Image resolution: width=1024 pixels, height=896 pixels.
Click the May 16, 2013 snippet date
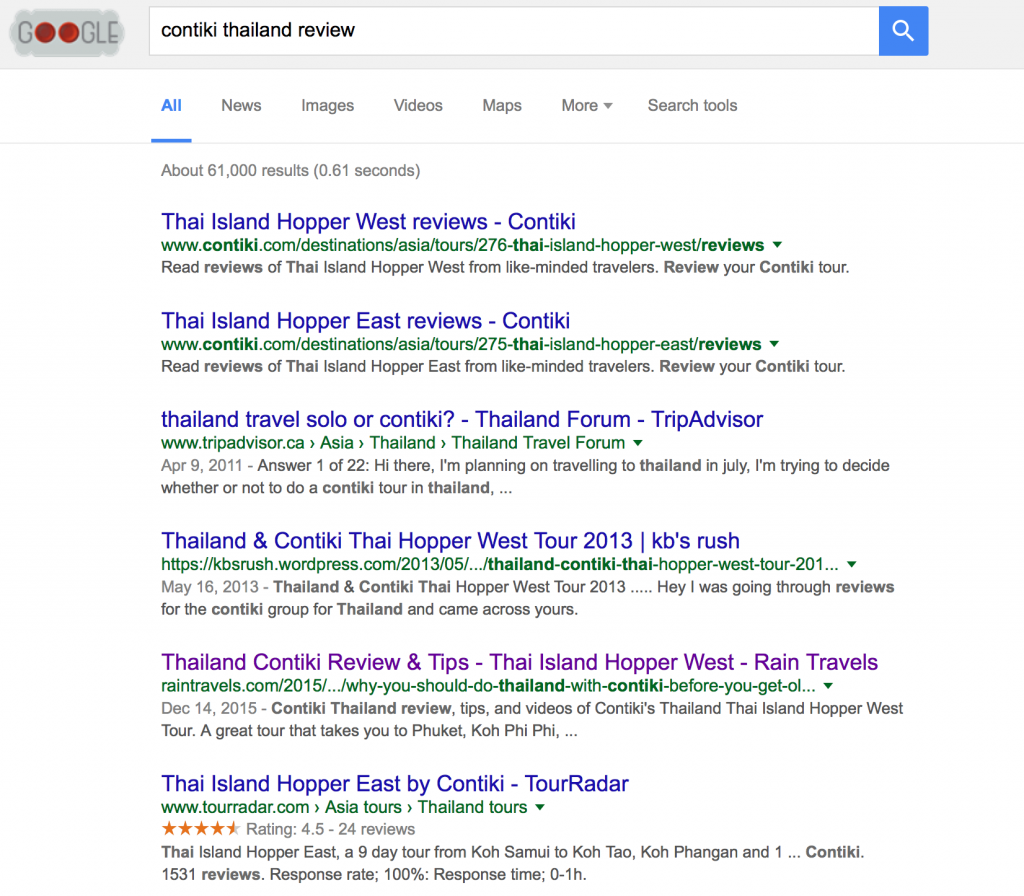[210, 587]
